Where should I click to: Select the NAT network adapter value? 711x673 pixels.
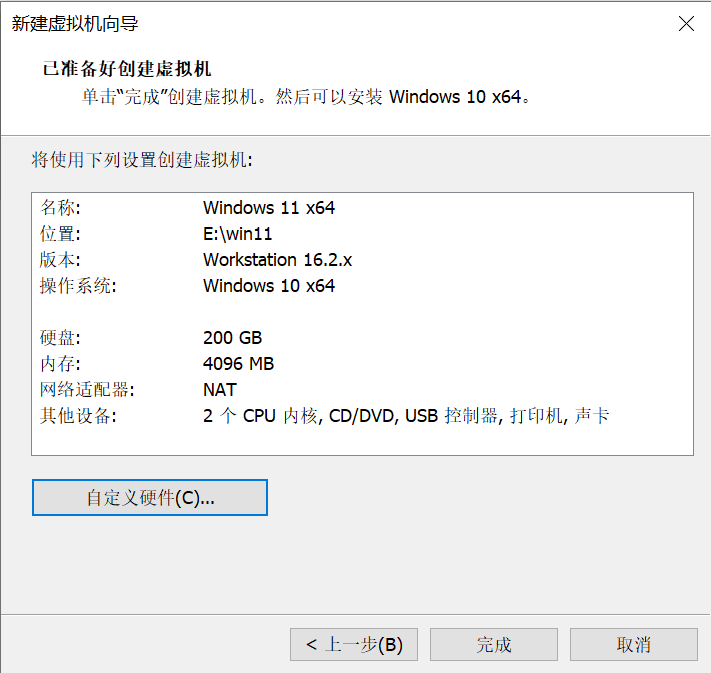tap(220, 390)
